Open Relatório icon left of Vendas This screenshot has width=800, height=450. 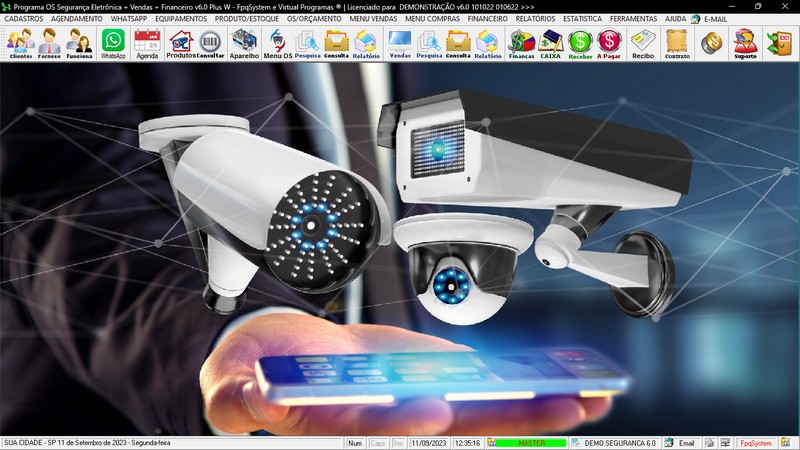point(366,44)
